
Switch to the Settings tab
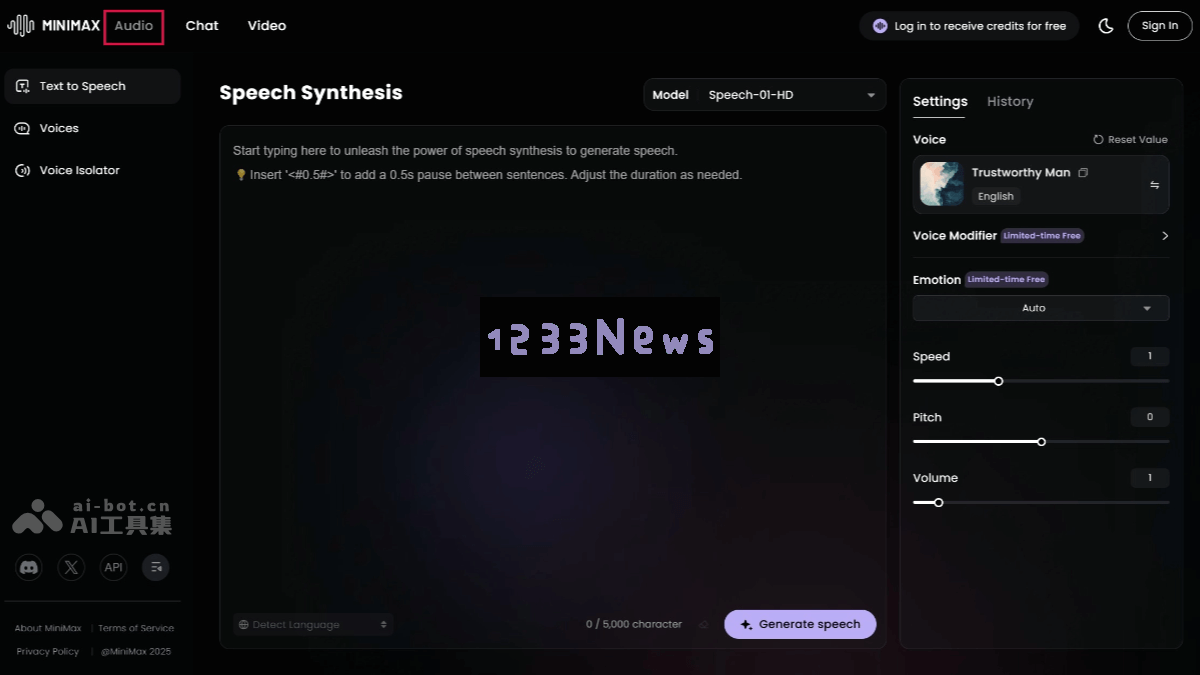pyautogui.click(x=940, y=101)
